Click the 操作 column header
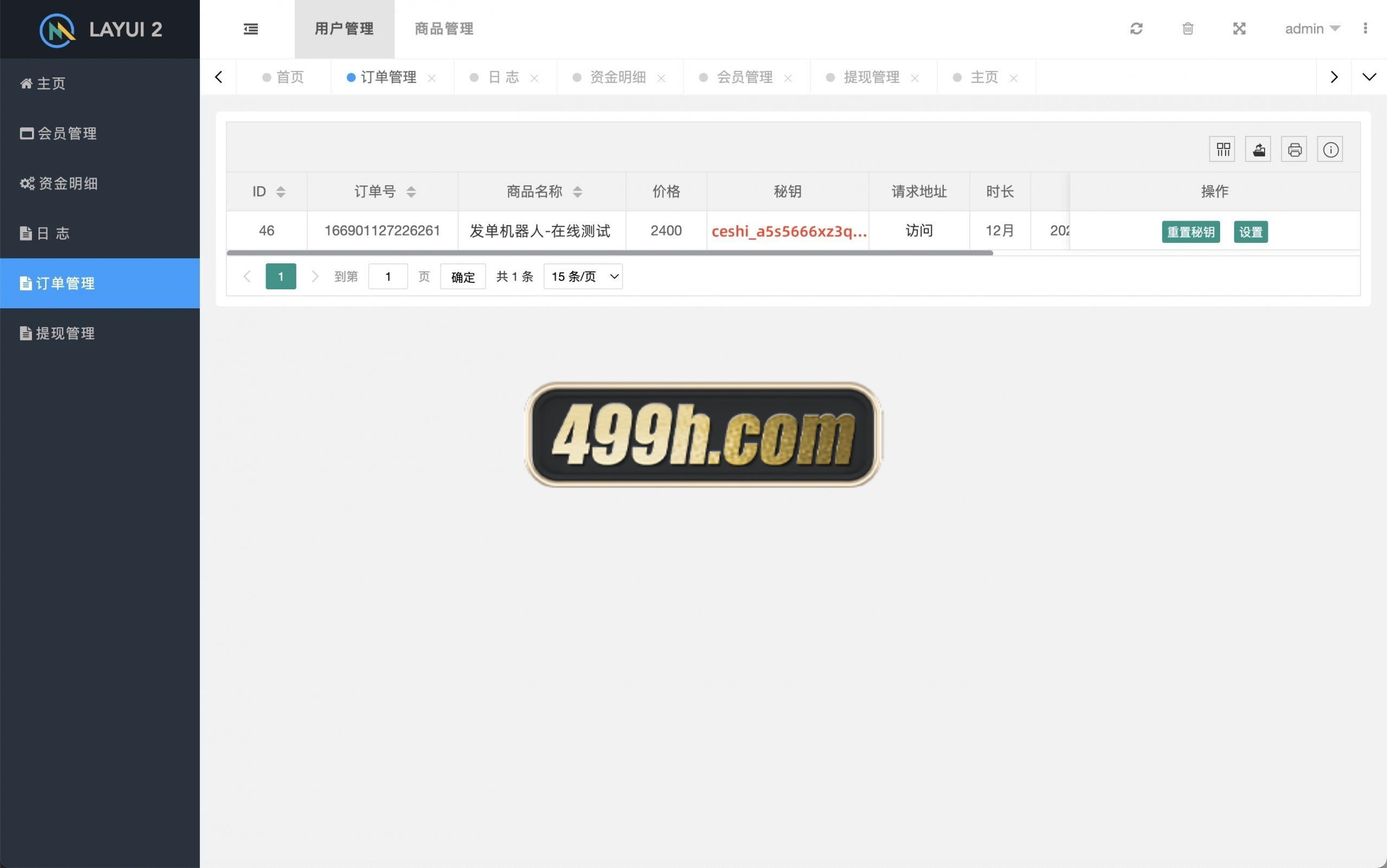The width and height of the screenshot is (1387, 868). (1215, 191)
